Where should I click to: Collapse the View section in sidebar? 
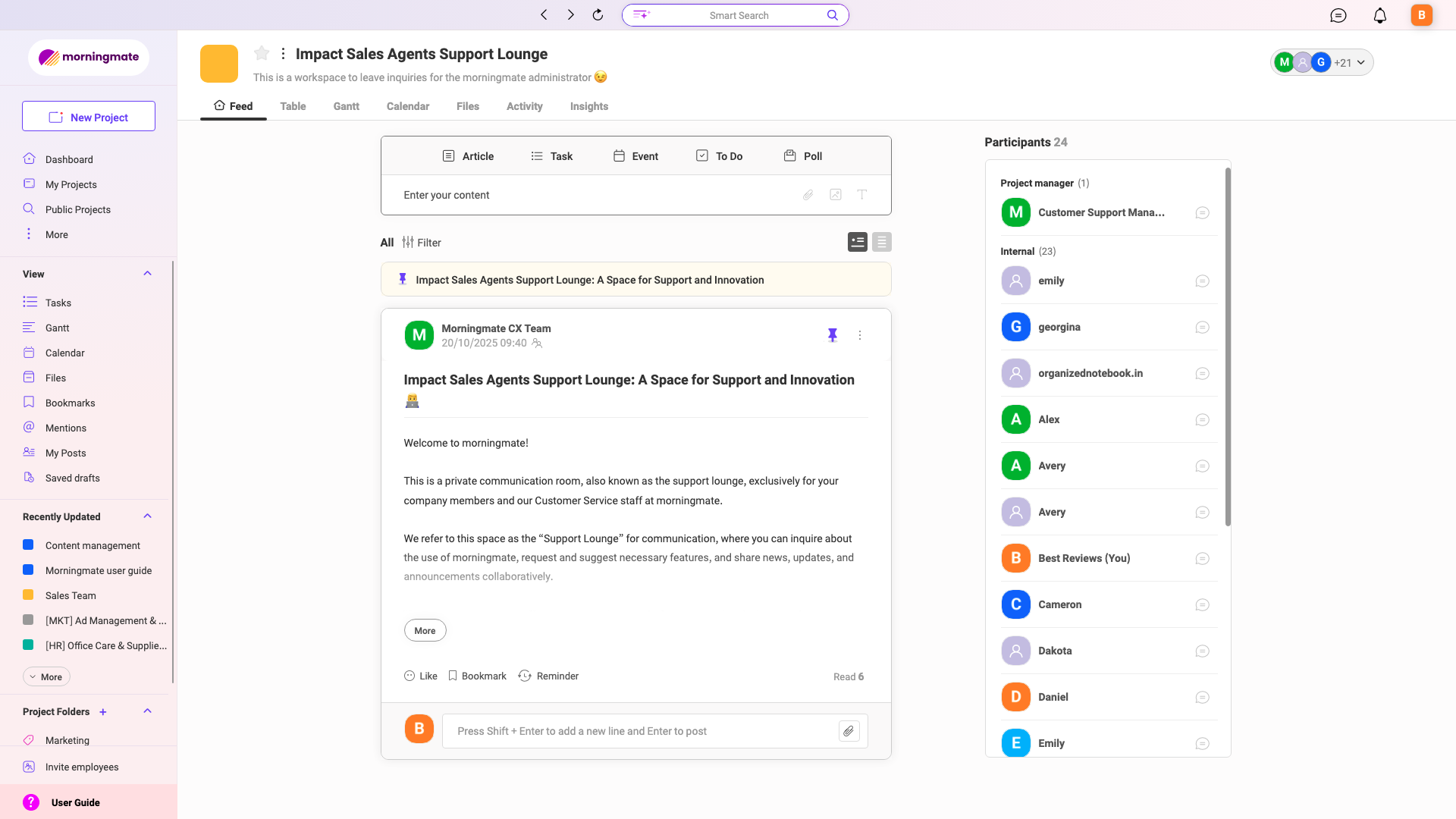148,274
